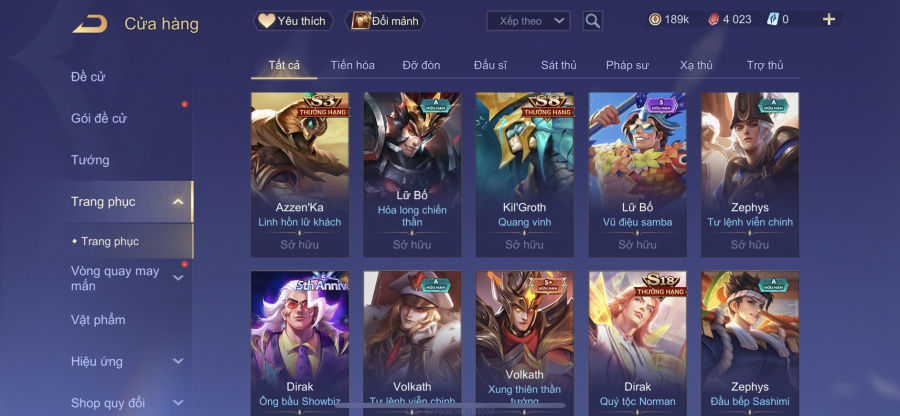Open Kil'Groth Quang vinh skin card
Screen dimensions: 900x416
click(x=525, y=174)
